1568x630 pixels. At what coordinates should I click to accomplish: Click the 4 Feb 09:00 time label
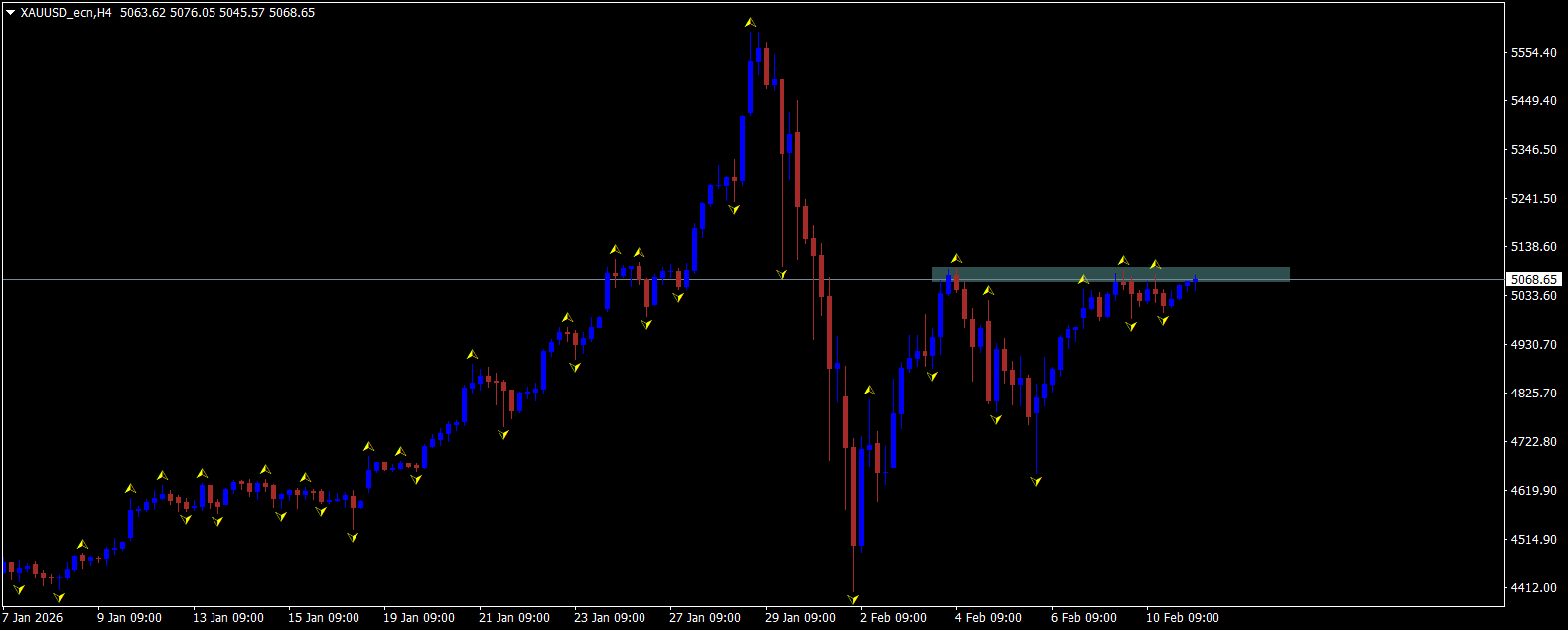coord(988,618)
